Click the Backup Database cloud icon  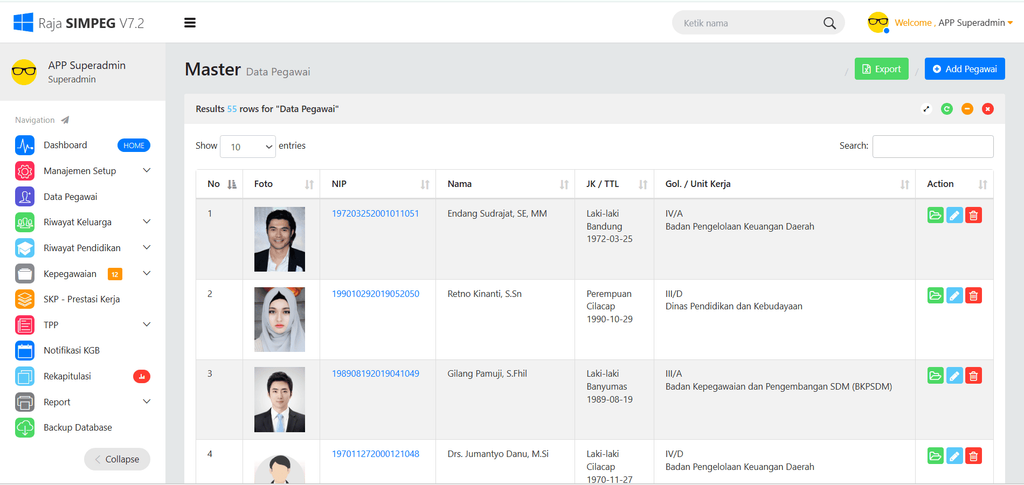point(25,428)
